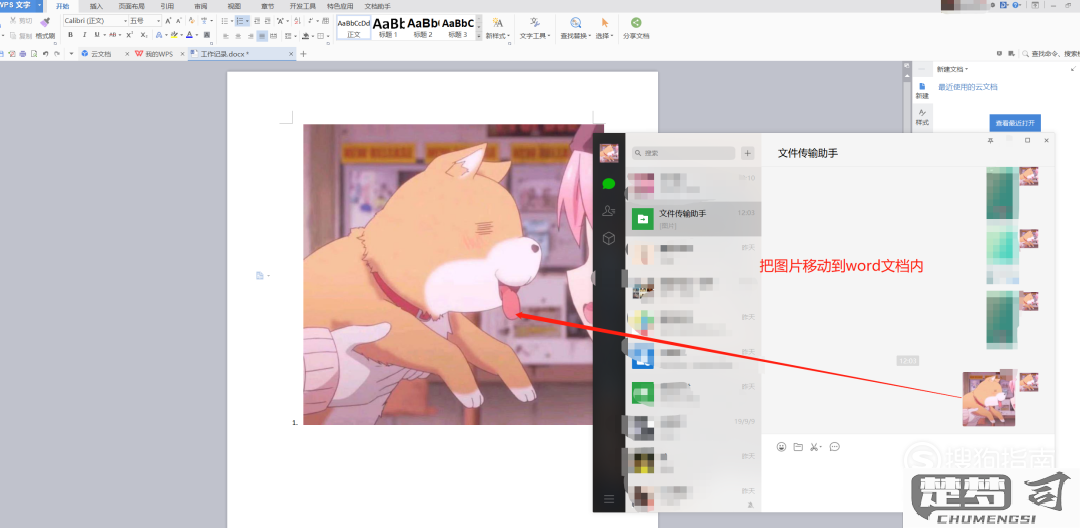This screenshot has height=528, width=1080.
Task: Open WeChat contacts icon in sidebar
Action: (x=608, y=211)
